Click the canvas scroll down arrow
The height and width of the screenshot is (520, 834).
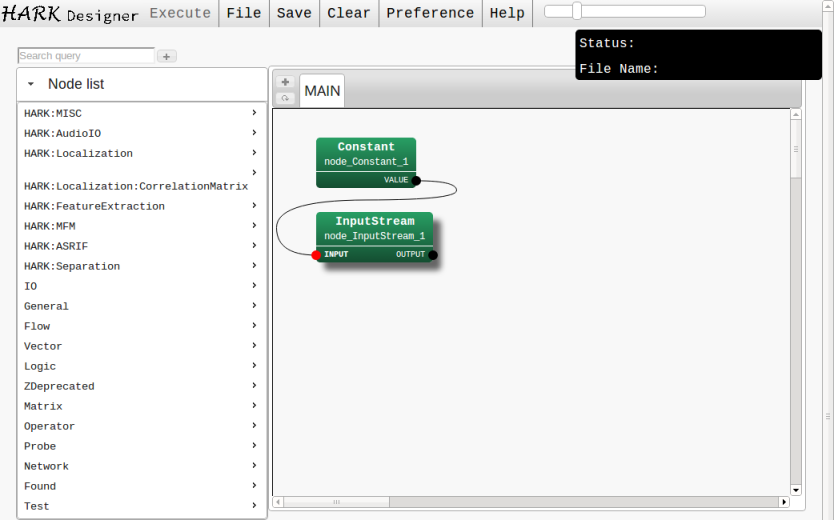click(796, 490)
